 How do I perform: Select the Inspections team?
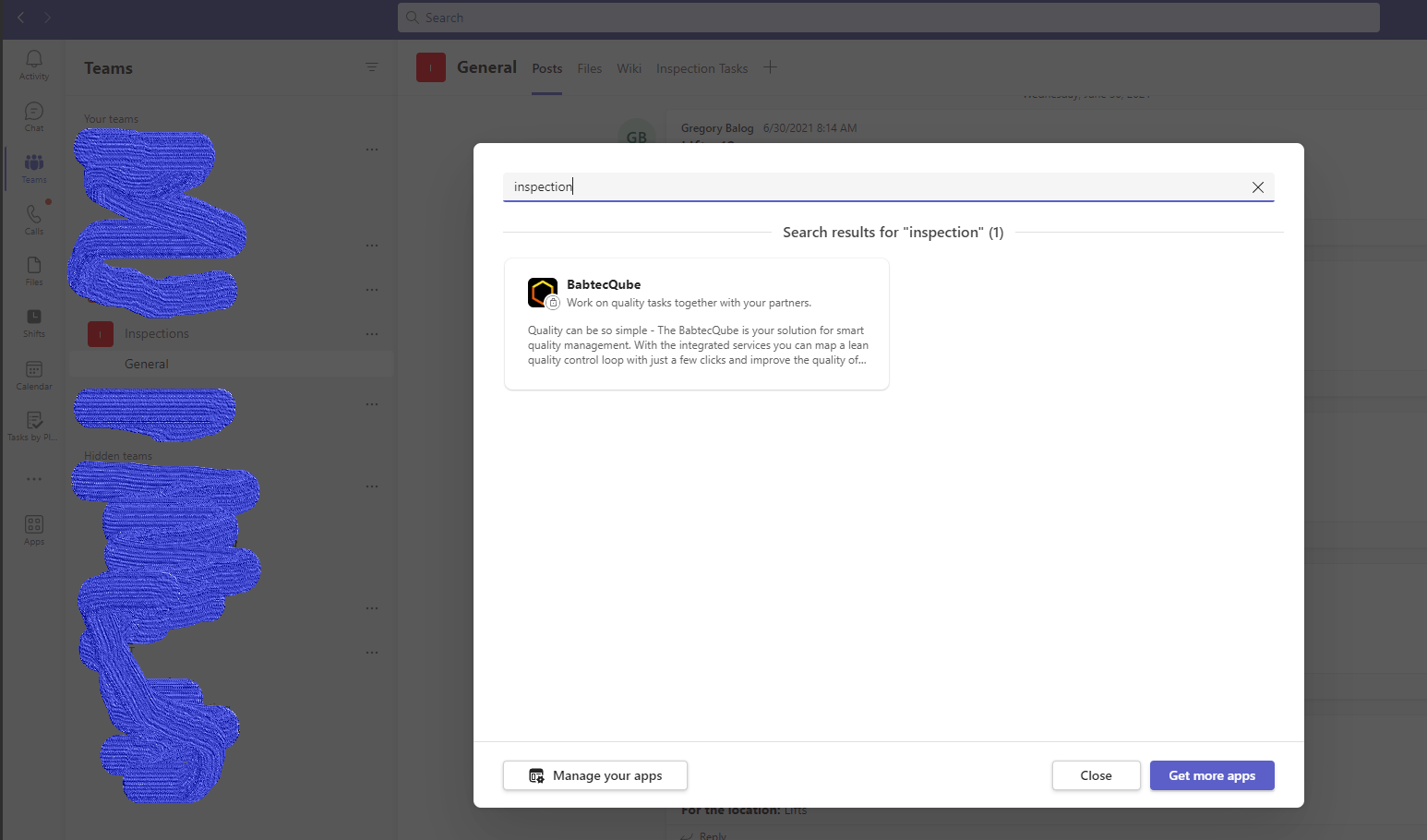[157, 334]
